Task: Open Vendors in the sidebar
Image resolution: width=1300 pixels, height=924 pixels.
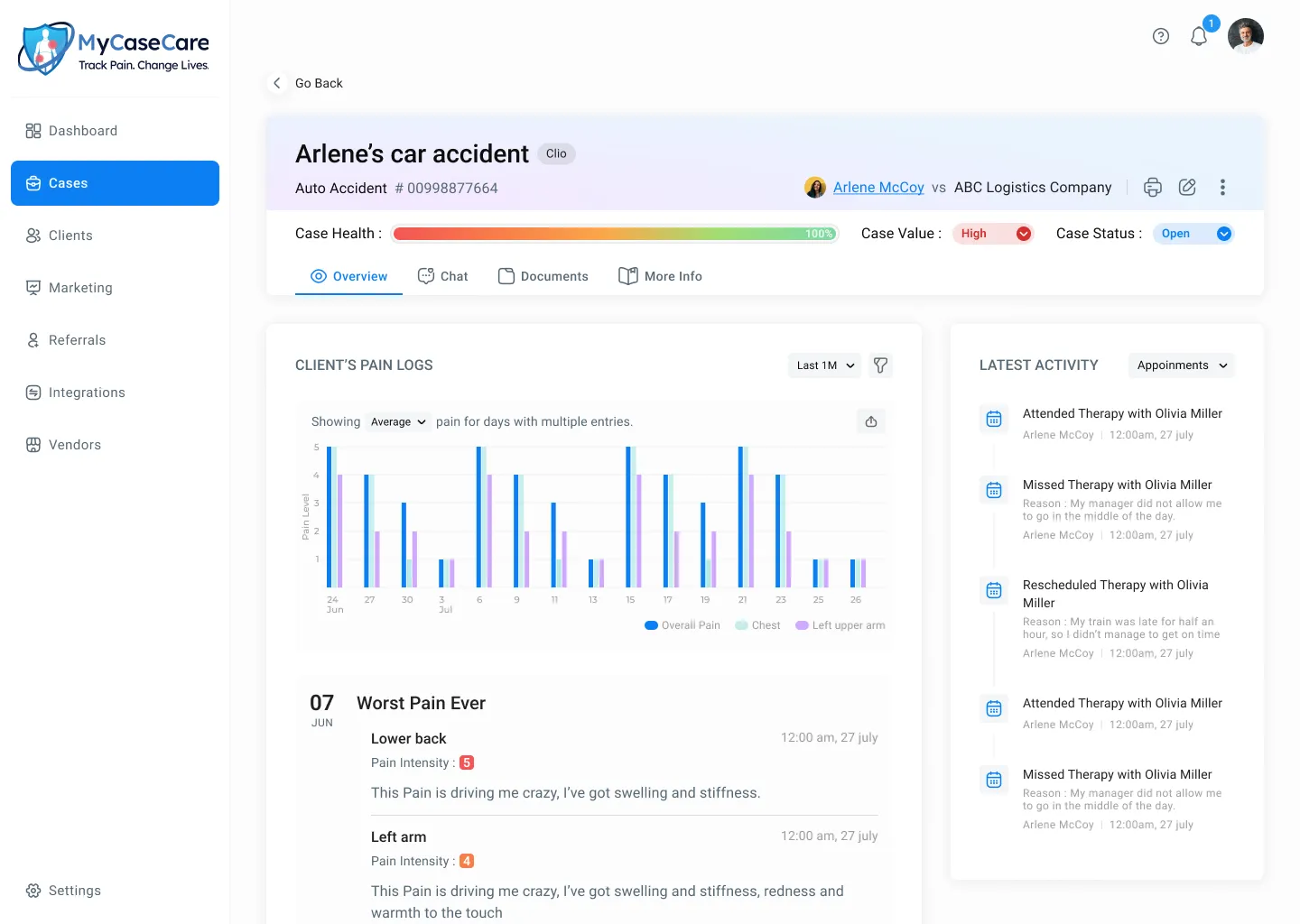Action: point(115,445)
